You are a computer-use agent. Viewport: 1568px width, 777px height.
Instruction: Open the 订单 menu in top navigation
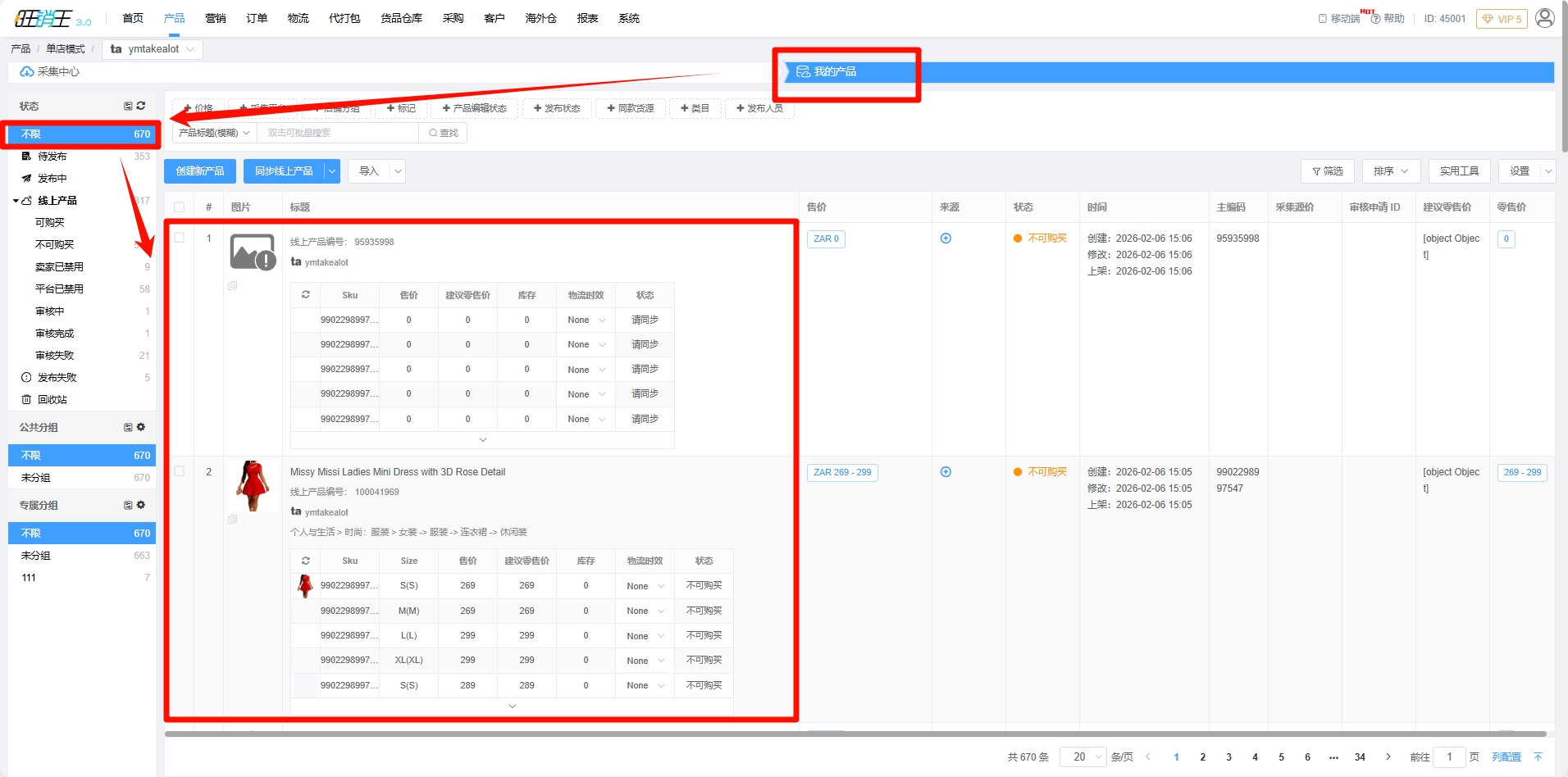[257, 18]
